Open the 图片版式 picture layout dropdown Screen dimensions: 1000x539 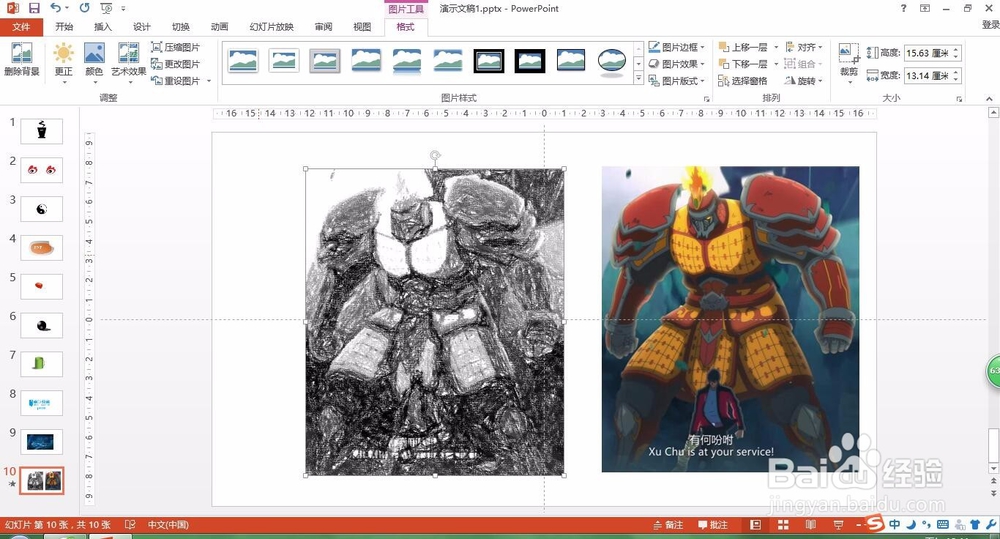[x=676, y=81]
